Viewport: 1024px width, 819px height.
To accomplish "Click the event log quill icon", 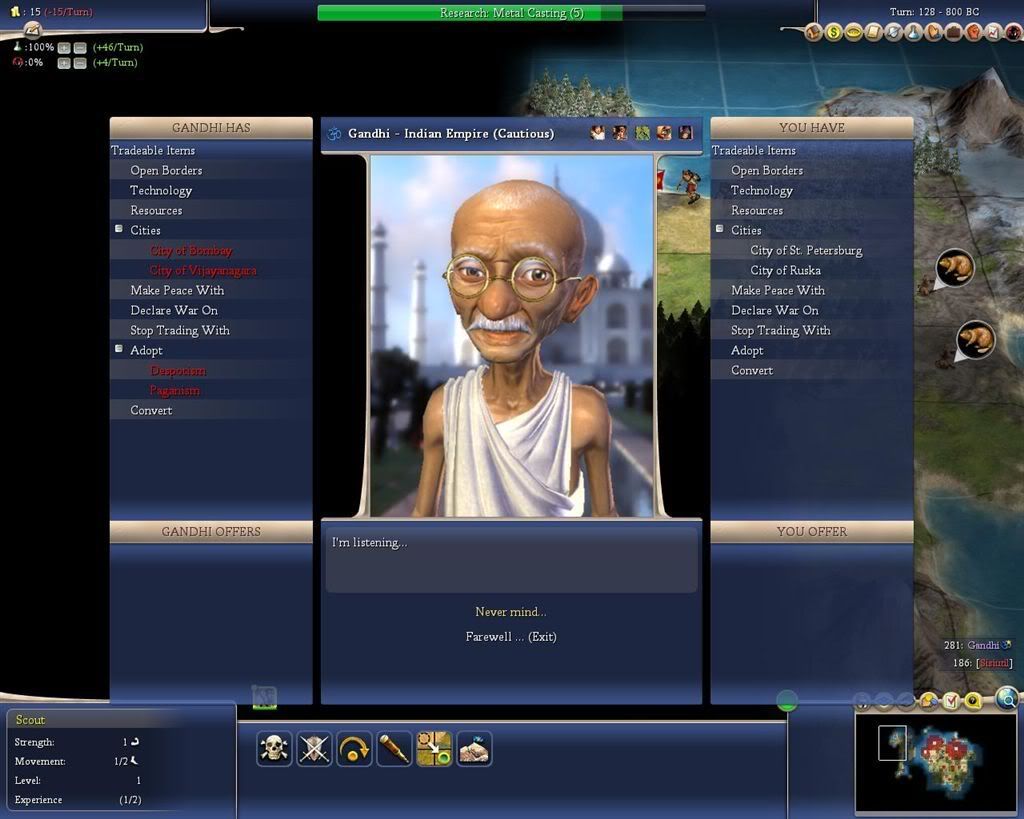I will pos(31,29).
